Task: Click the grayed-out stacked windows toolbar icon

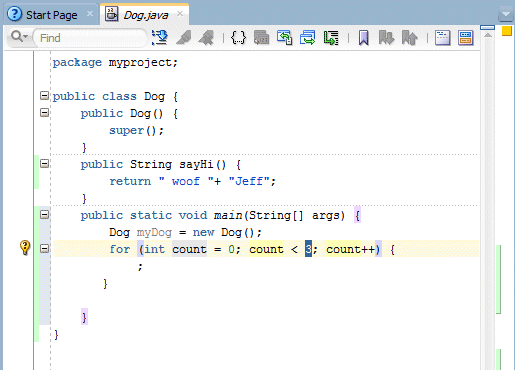Action: [261, 38]
